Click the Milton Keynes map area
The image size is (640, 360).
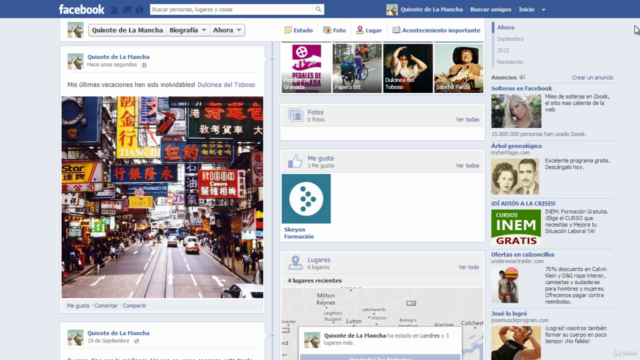326,299
